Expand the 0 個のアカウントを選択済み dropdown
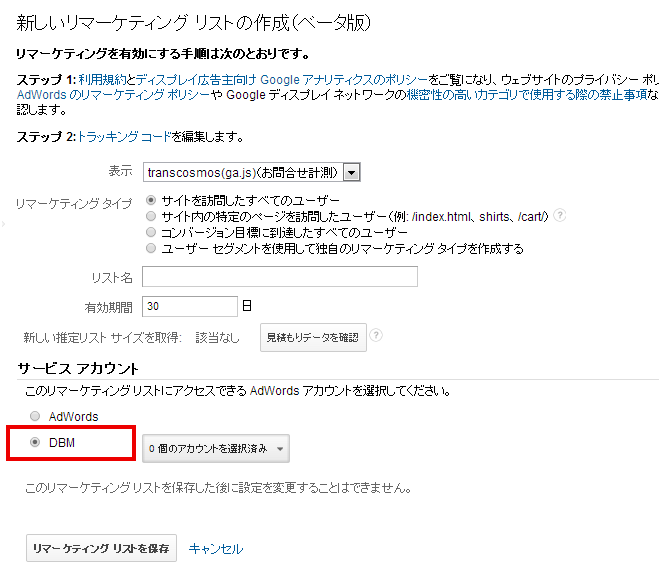Screen dimensions: 661x571 pyautogui.click(x=215, y=448)
